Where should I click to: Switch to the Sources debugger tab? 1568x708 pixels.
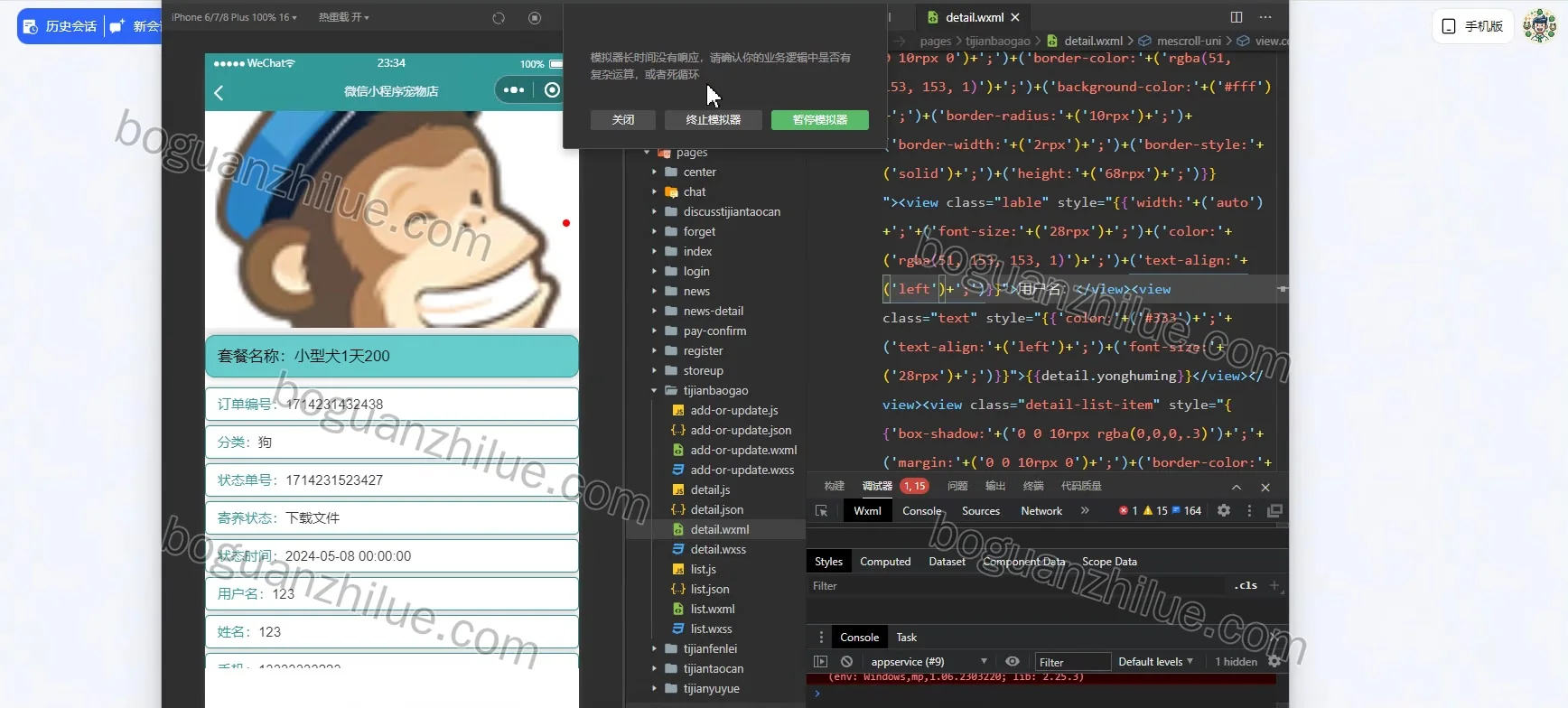pyautogui.click(x=981, y=511)
